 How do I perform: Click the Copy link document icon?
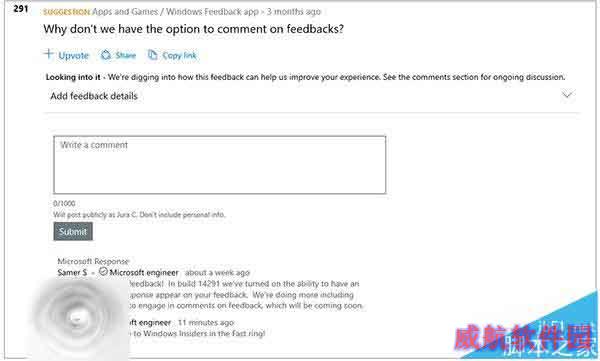152,55
